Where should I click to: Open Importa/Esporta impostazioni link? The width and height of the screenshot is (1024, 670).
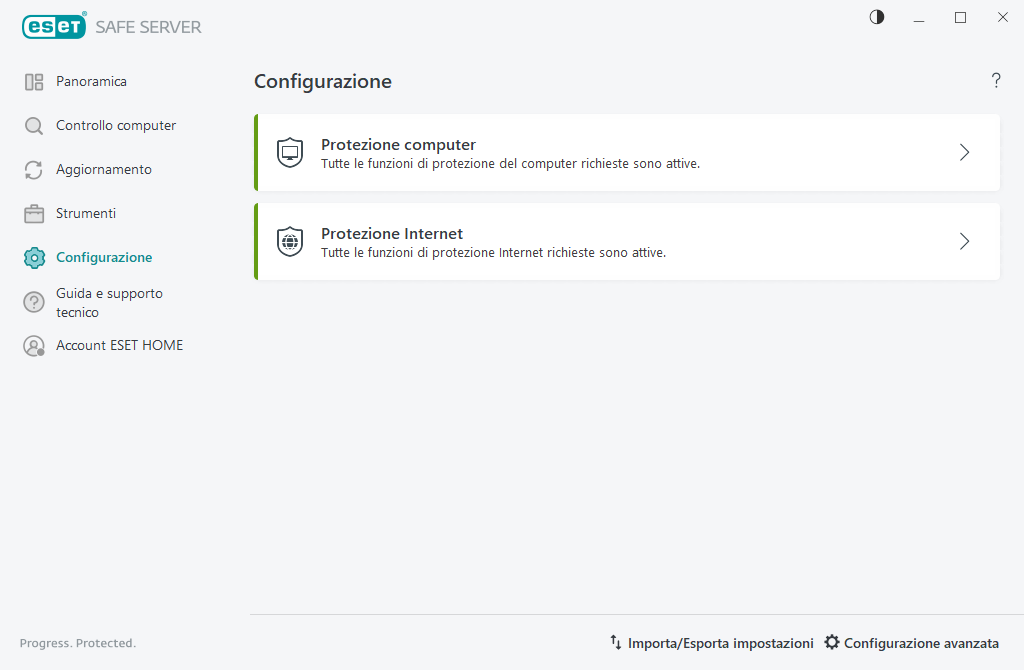coord(711,643)
